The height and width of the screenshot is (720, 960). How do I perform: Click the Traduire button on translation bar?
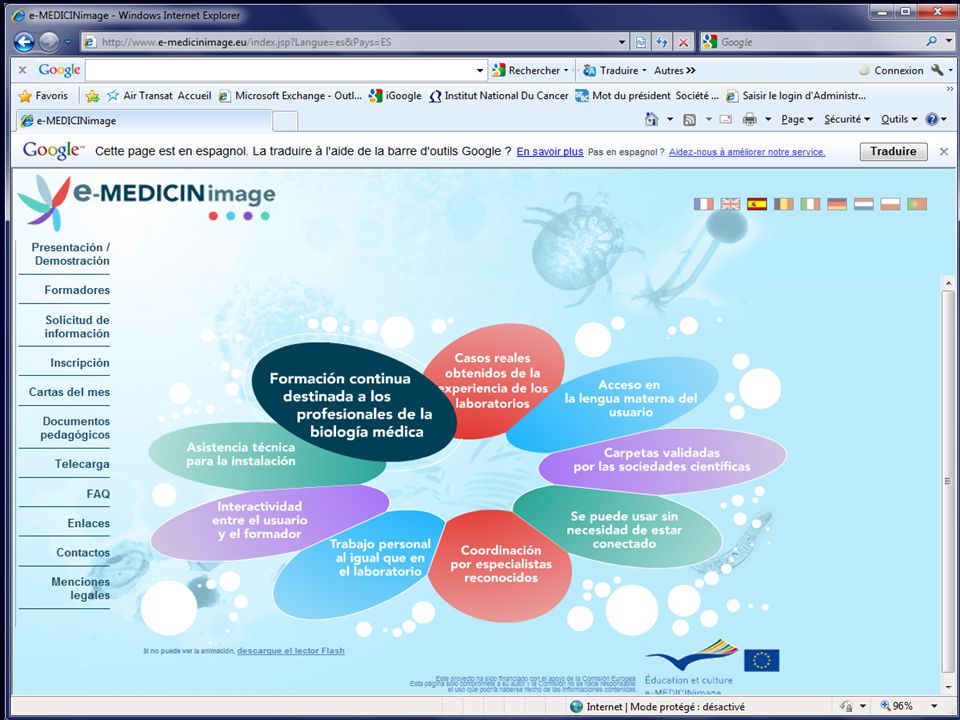[893, 151]
